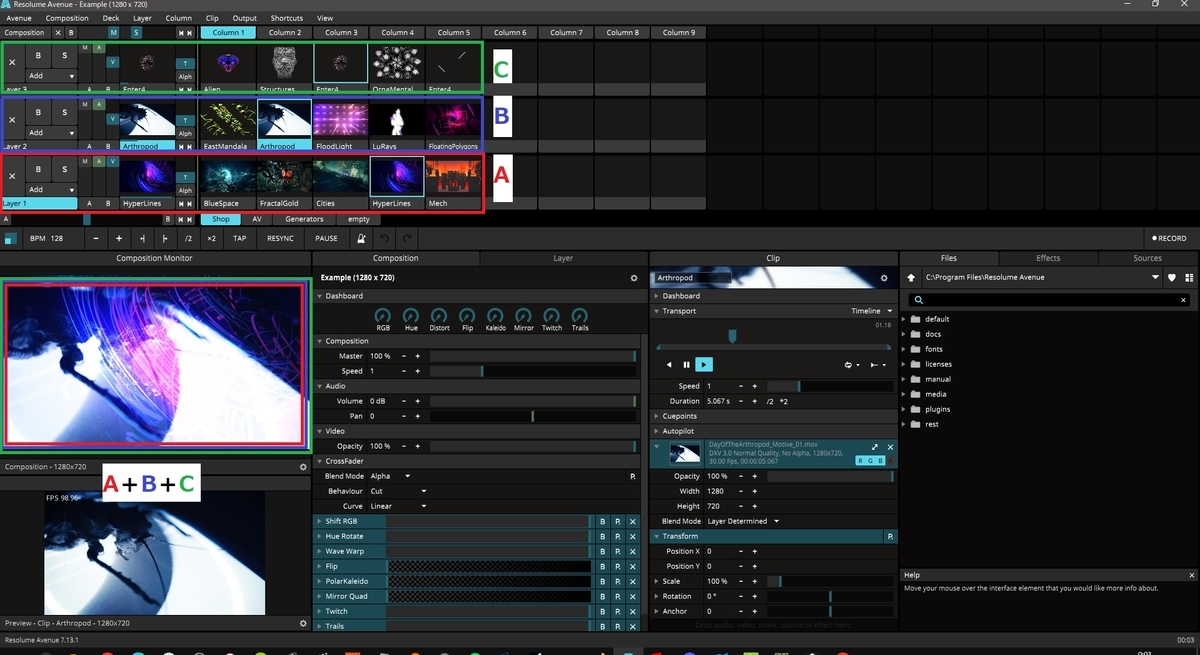Toggle Solo on Layer 3
The image size is (1200, 655).
click(x=64, y=55)
